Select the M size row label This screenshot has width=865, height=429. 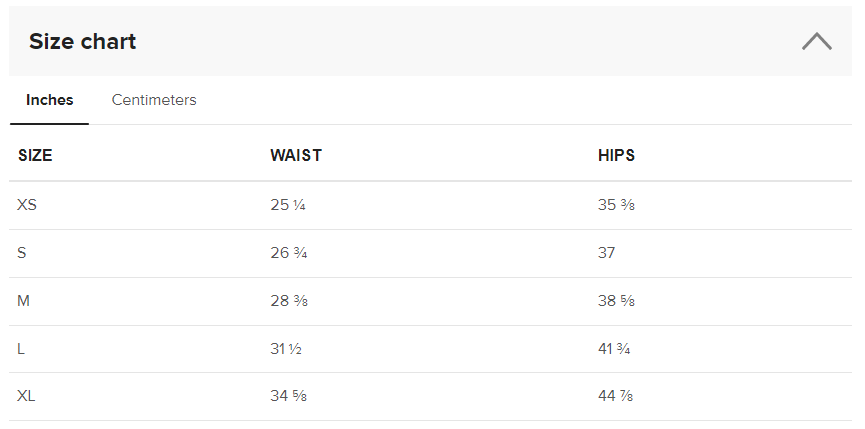click(23, 301)
